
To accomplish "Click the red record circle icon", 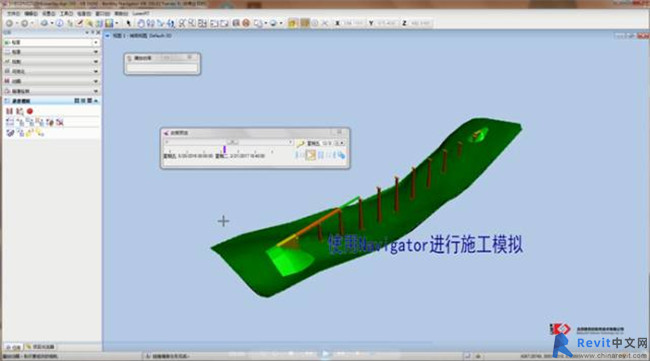I will pos(29,111).
